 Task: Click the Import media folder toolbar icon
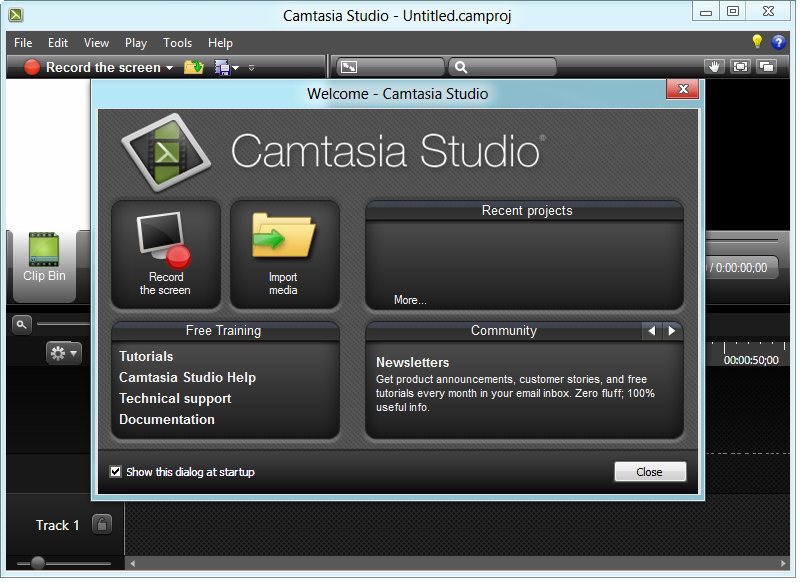click(x=194, y=67)
